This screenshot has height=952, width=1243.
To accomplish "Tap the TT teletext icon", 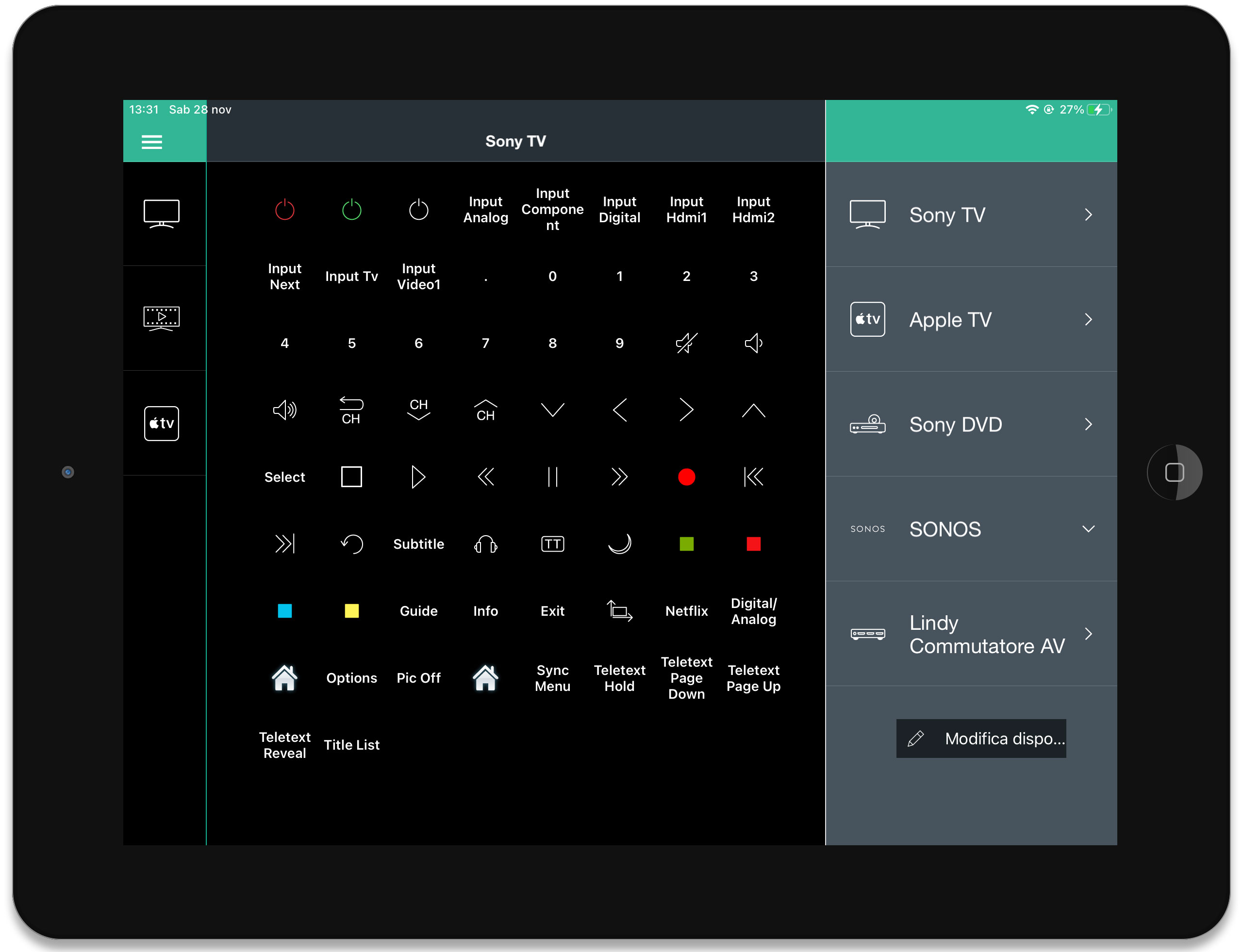I will (x=552, y=544).
